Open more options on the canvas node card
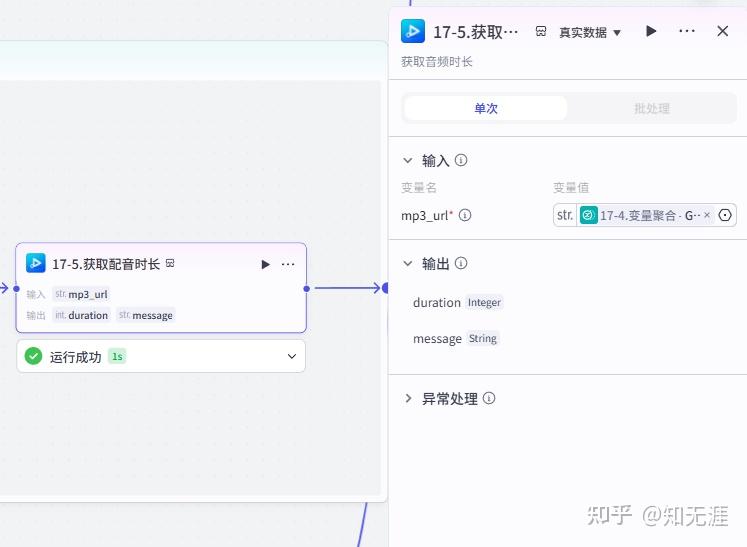The height and width of the screenshot is (547, 747). [288, 264]
